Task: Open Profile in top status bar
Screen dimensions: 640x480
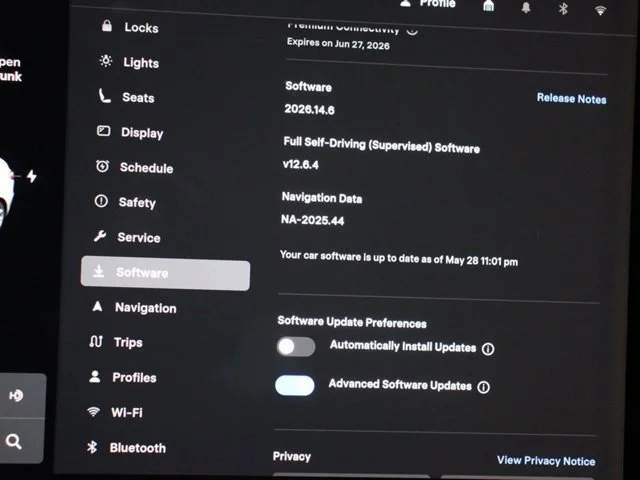Action: point(427,4)
